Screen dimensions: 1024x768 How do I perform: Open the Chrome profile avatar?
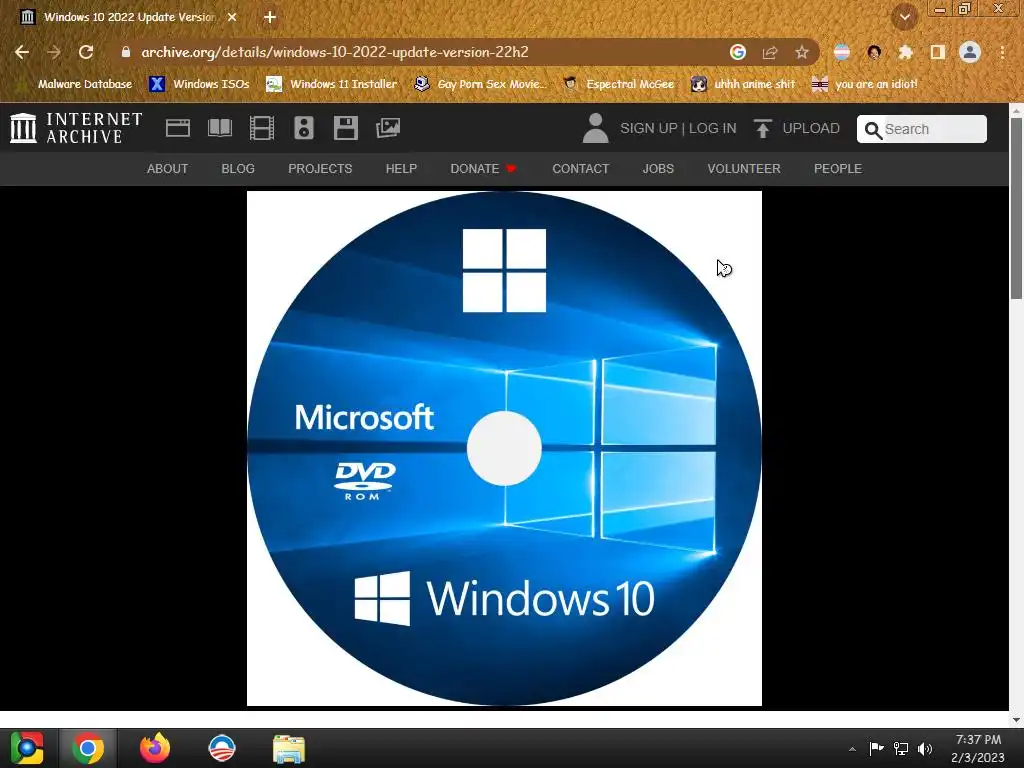point(970,52)
